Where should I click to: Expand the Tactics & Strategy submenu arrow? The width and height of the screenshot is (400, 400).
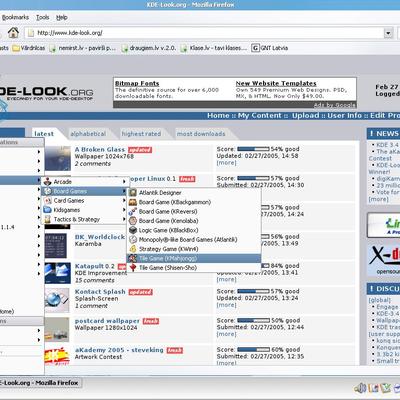tap(124, 219)
